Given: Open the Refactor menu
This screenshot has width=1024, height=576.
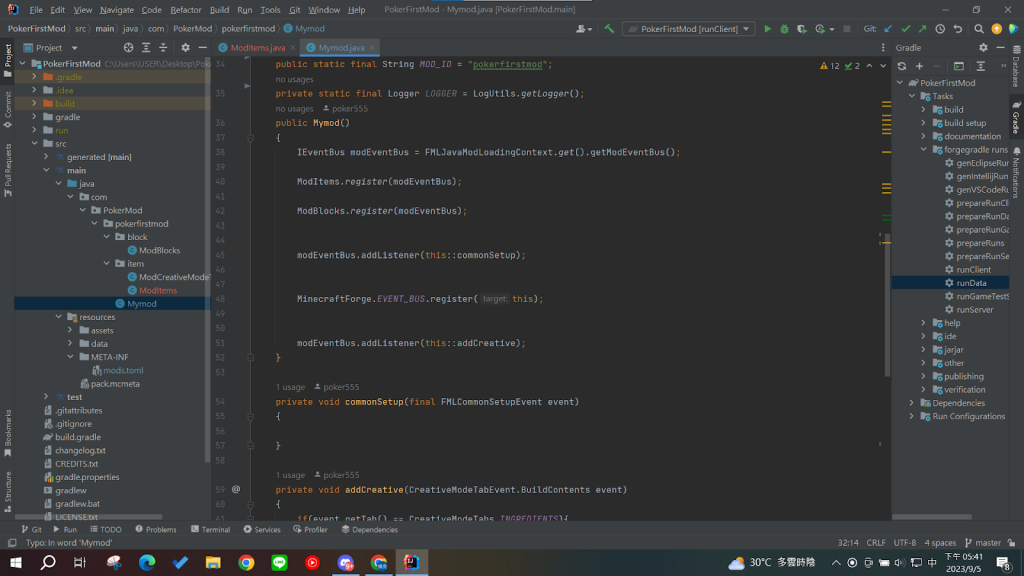Looking at the screenshot, I should (185, 10).
